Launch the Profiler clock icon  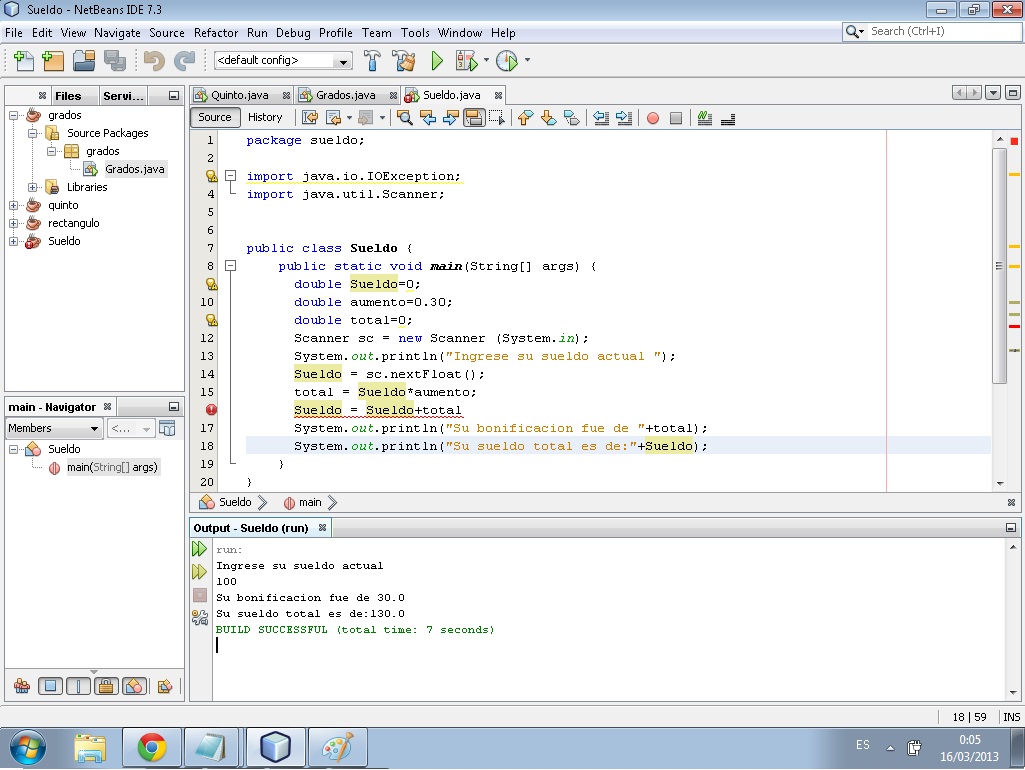point(505,60)
